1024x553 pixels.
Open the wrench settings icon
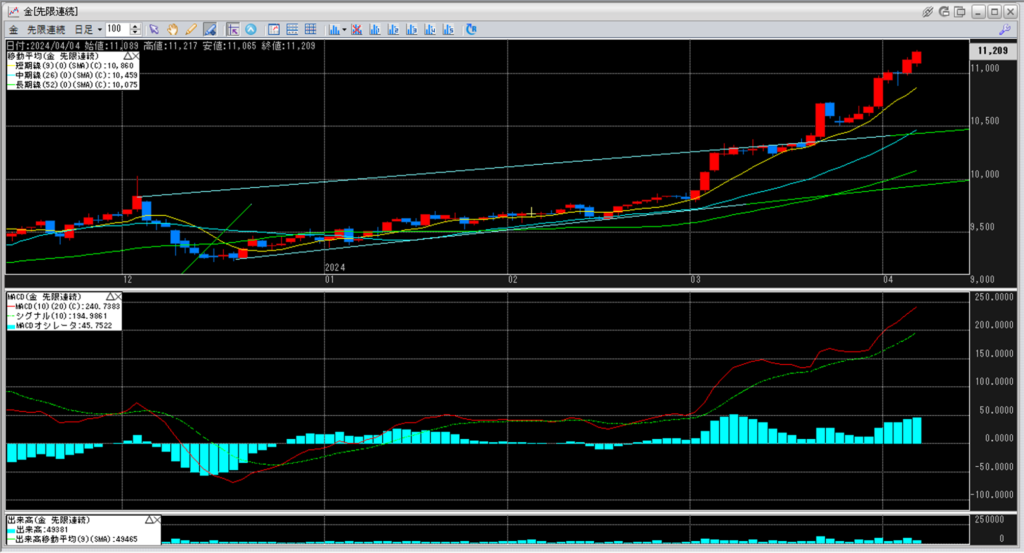(x=1005, y=29)
